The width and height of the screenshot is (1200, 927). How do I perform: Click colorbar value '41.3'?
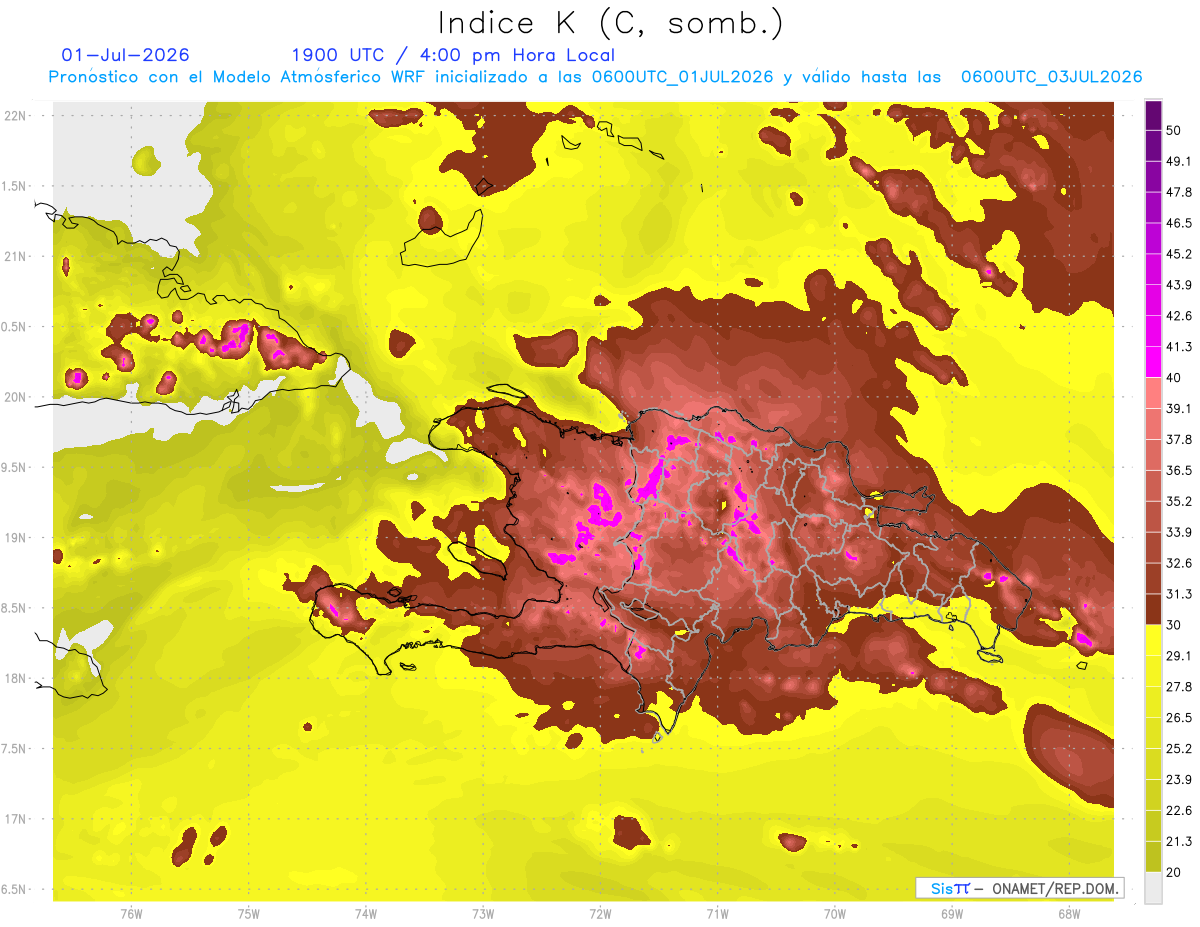tap(1178, 347)
